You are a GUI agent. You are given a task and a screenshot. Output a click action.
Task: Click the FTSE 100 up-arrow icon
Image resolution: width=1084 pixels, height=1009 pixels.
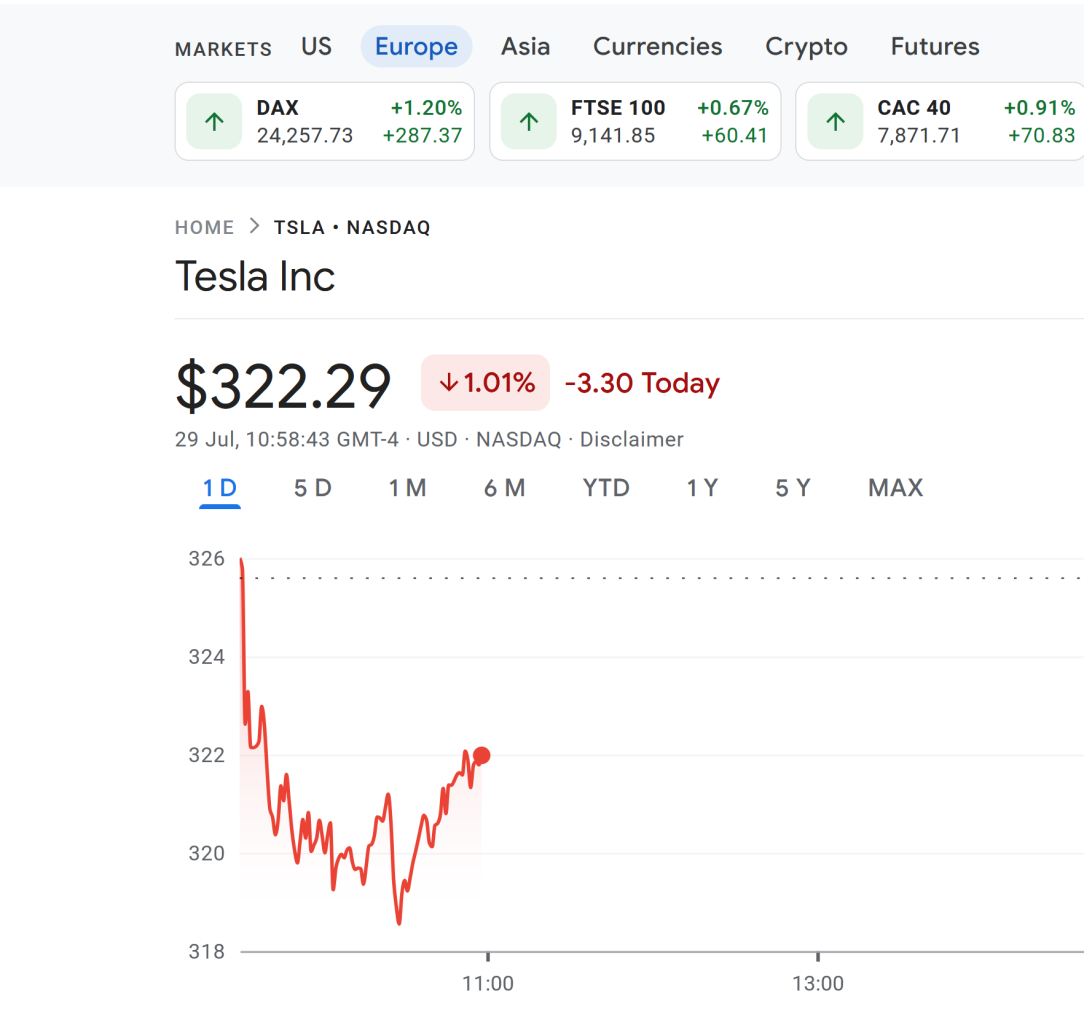coord(529,122)
